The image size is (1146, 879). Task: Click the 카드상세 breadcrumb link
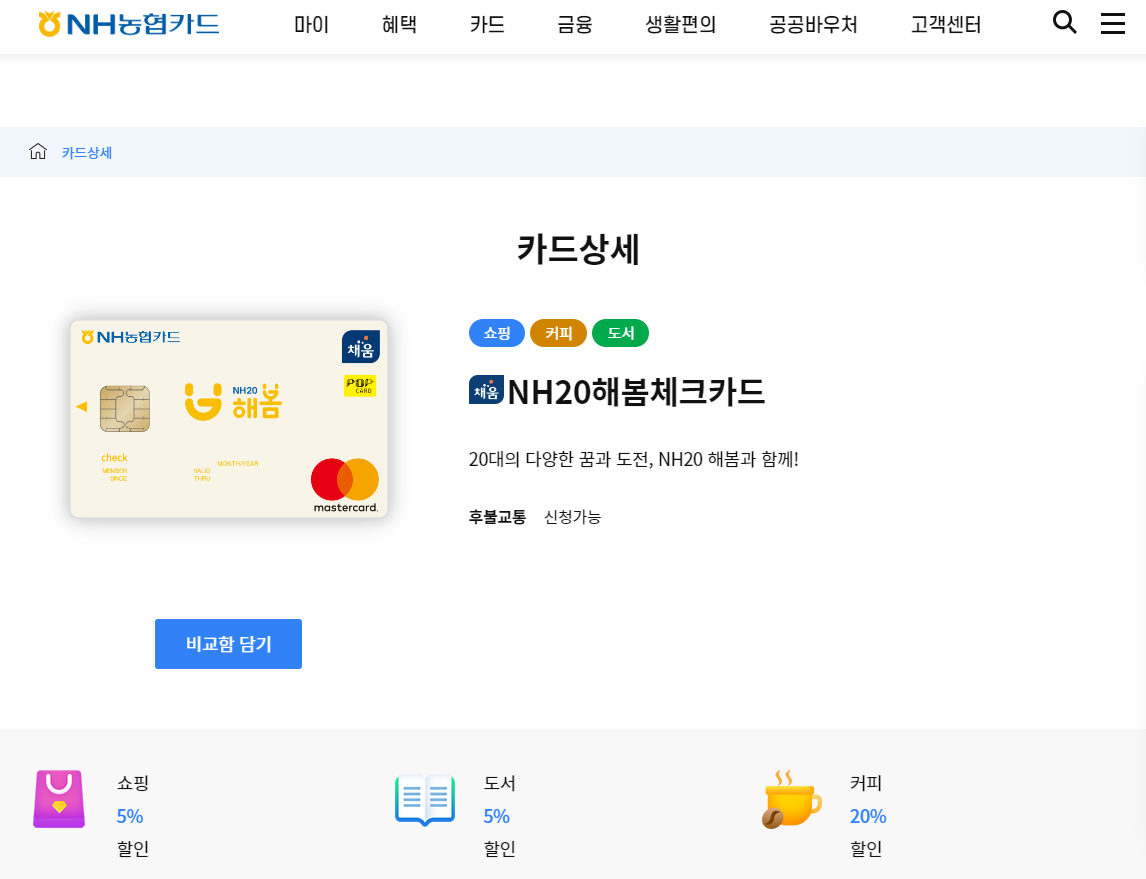click(87, 153)
